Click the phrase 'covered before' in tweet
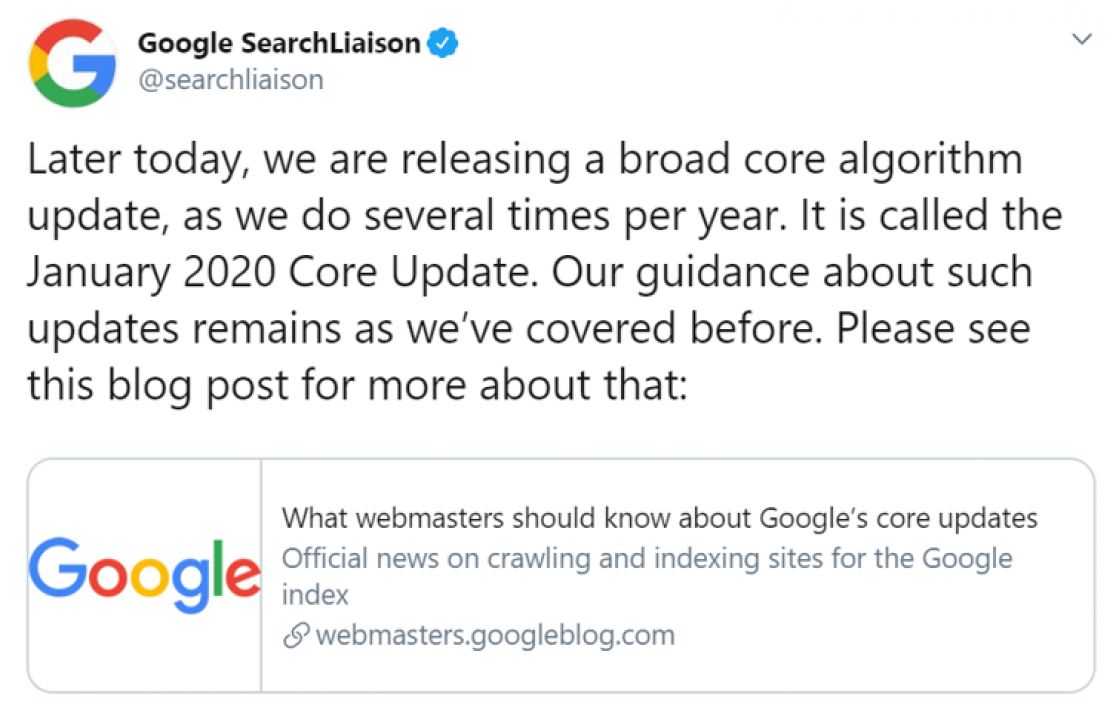Viewport: 1116px width, 725px height. [x=673, y=329]
